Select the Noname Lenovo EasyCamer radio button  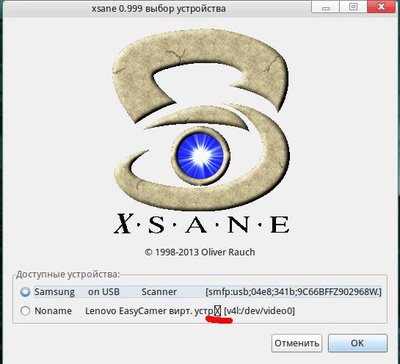pyautogui.click(x=25, y=311)
